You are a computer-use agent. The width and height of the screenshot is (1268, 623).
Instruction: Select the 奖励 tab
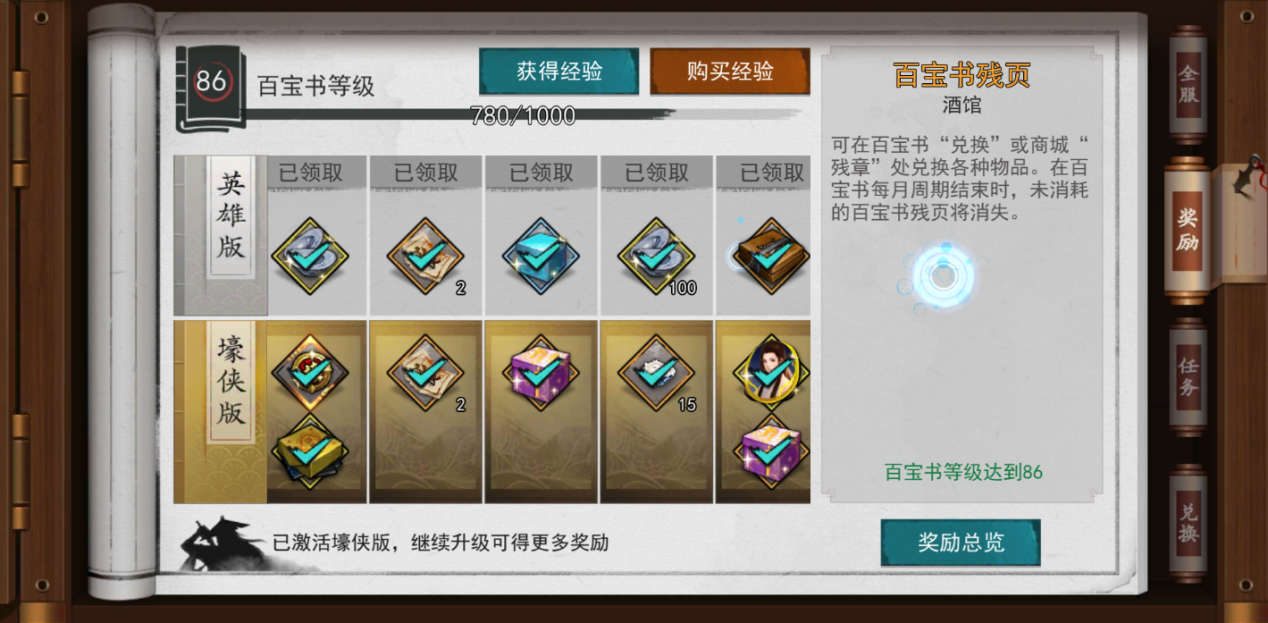1188,230
